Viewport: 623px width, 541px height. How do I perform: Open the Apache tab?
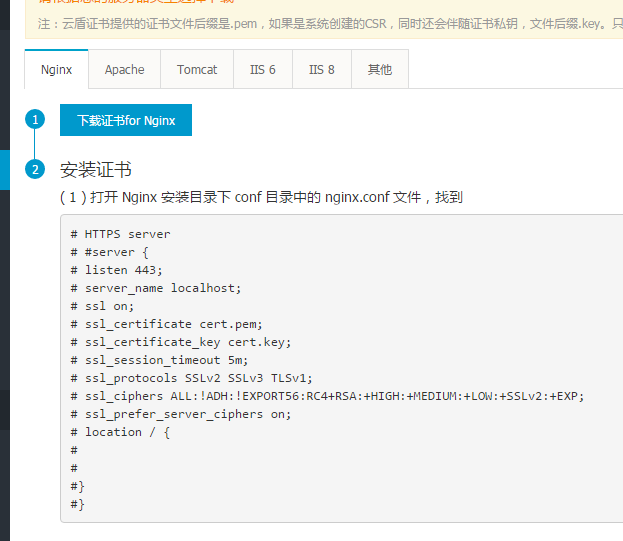124,70
